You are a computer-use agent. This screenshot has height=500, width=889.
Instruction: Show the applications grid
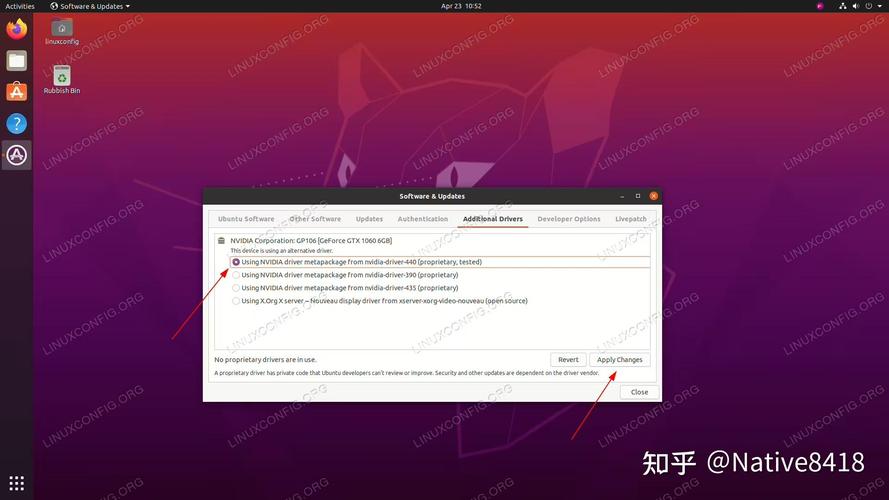click(16, 483)
